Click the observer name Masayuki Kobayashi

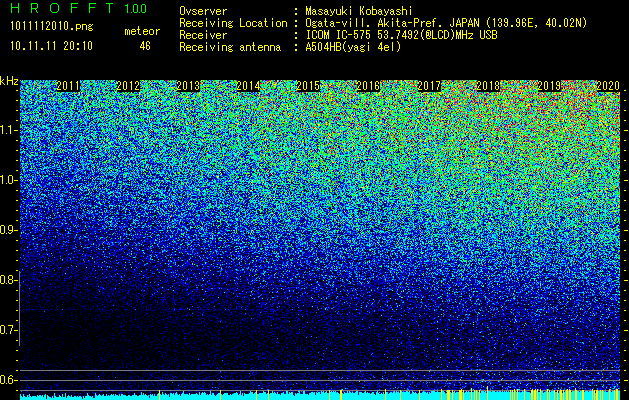click(359, 11)
